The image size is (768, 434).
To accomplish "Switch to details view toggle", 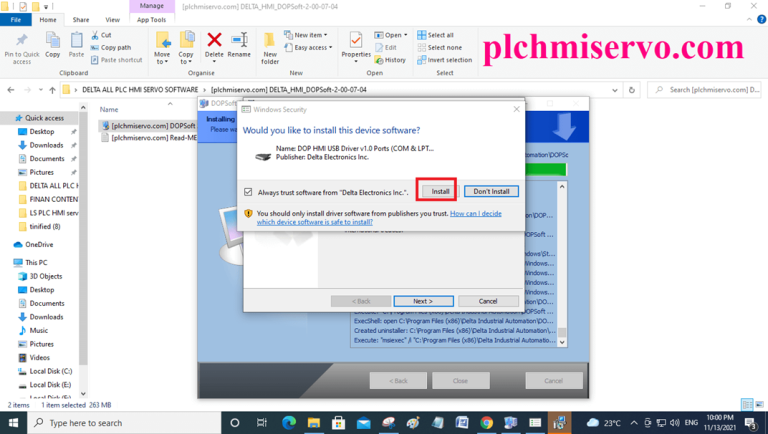I will [x=747, y=405].
